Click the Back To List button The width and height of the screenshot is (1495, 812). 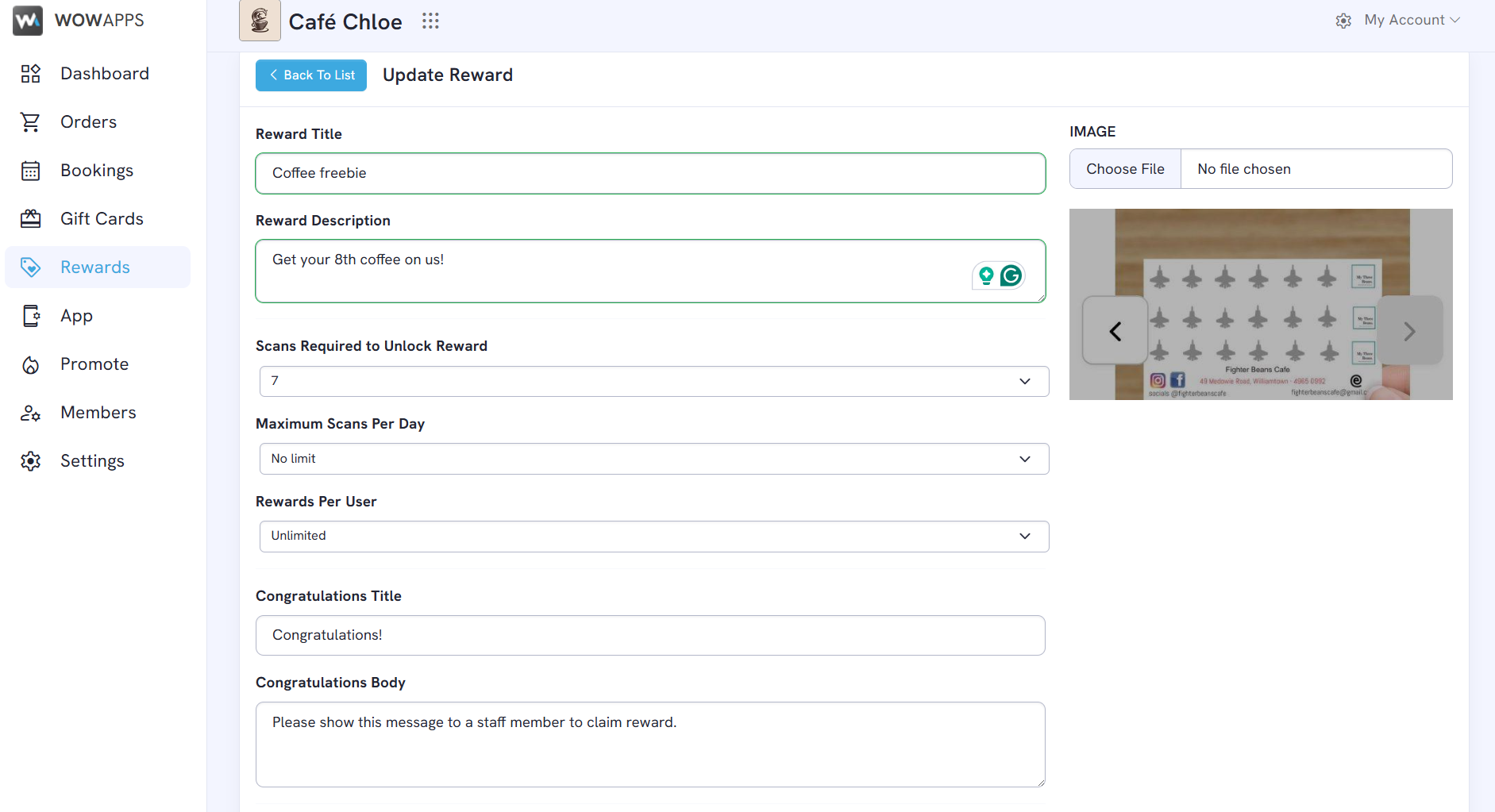tap(311, 75)
